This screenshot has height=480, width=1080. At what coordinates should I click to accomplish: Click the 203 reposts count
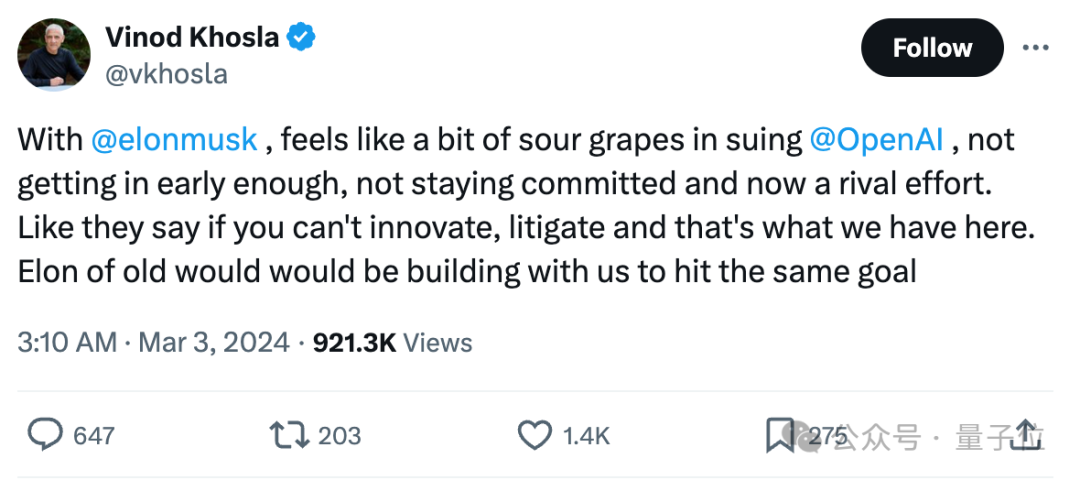[x=339, y=436]
